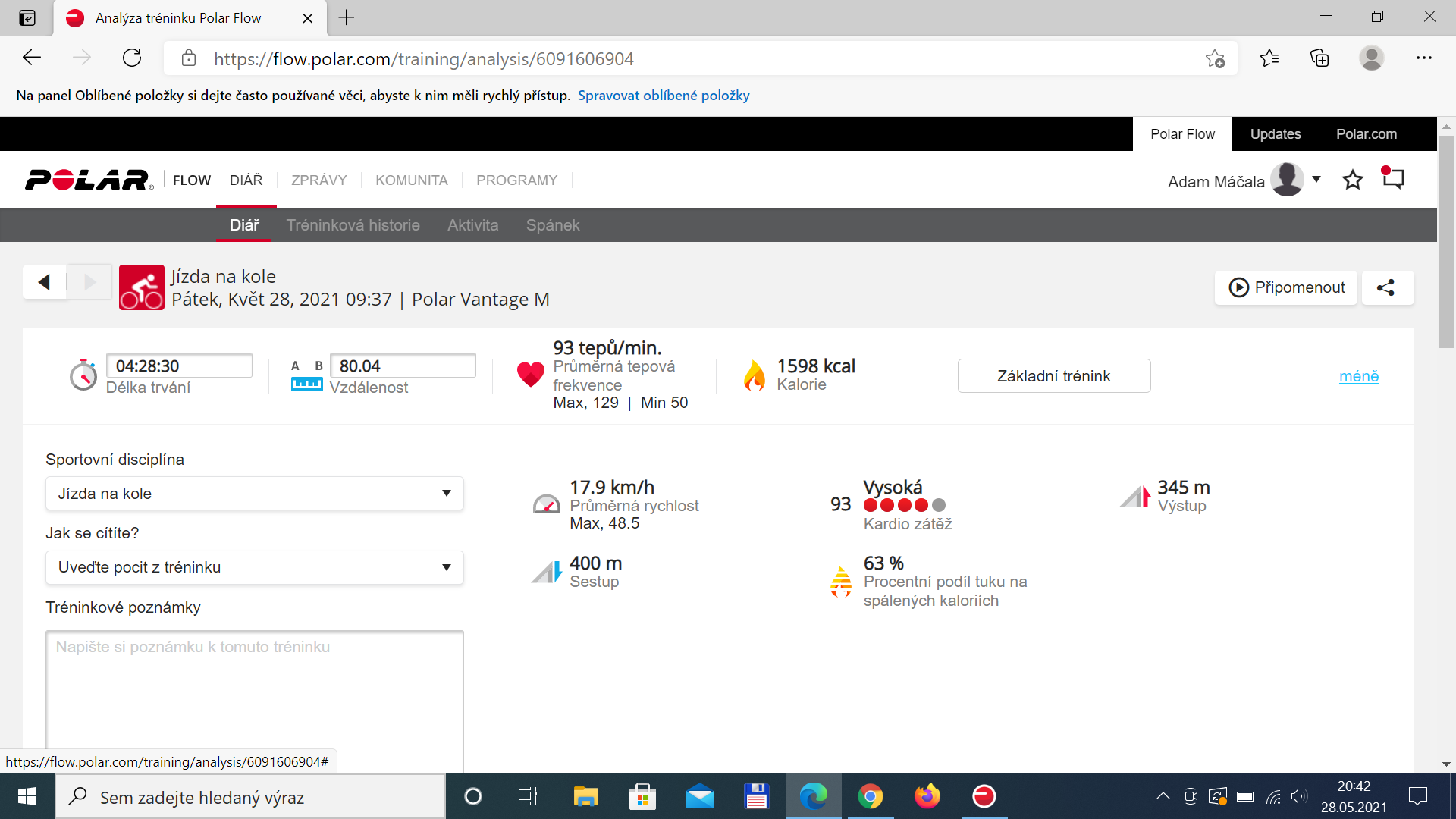Select the Polar Flow top tab
Image resolution: width=1456 pixels, height=819 pixels.
coord(1182,134)
